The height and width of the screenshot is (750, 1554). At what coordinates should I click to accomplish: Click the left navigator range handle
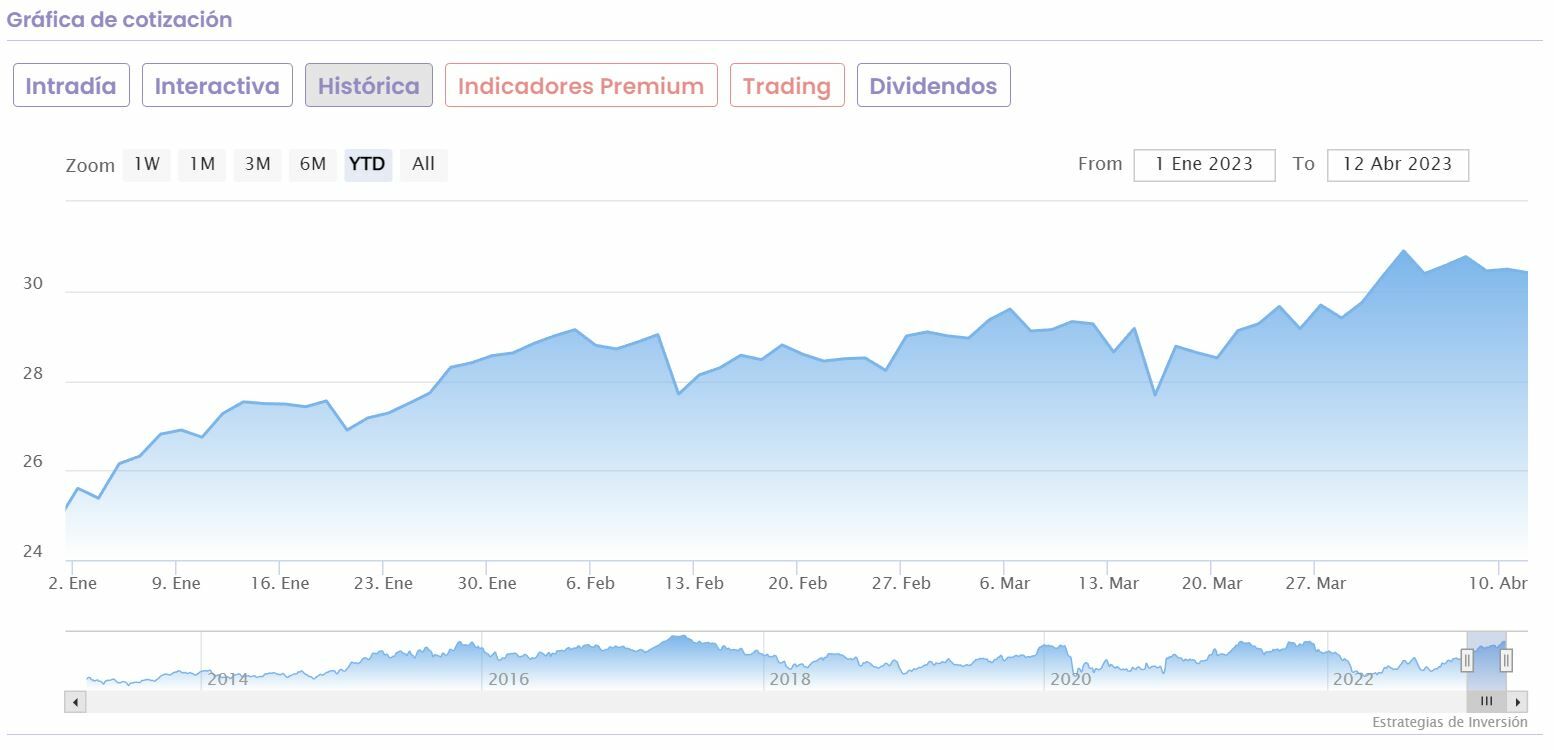point(1467,660)
